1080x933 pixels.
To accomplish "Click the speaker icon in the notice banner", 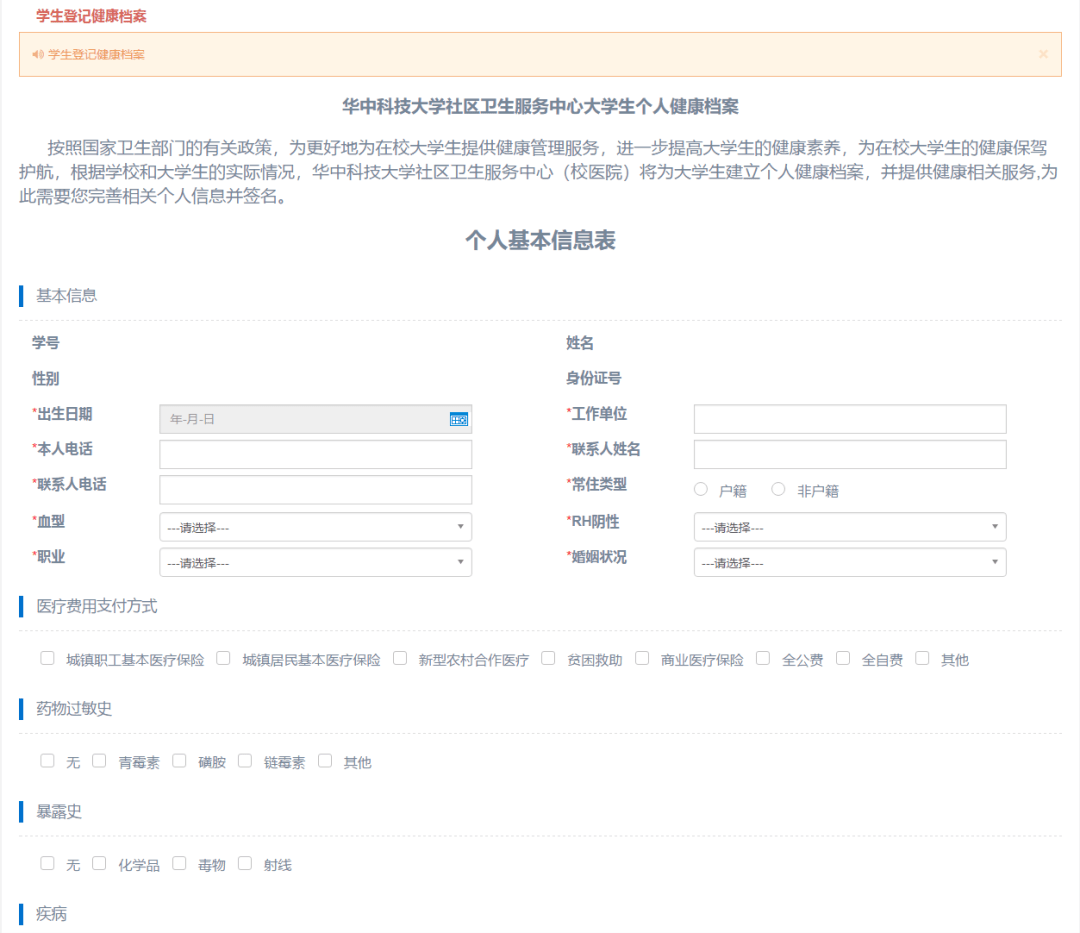I will point(38,54).
